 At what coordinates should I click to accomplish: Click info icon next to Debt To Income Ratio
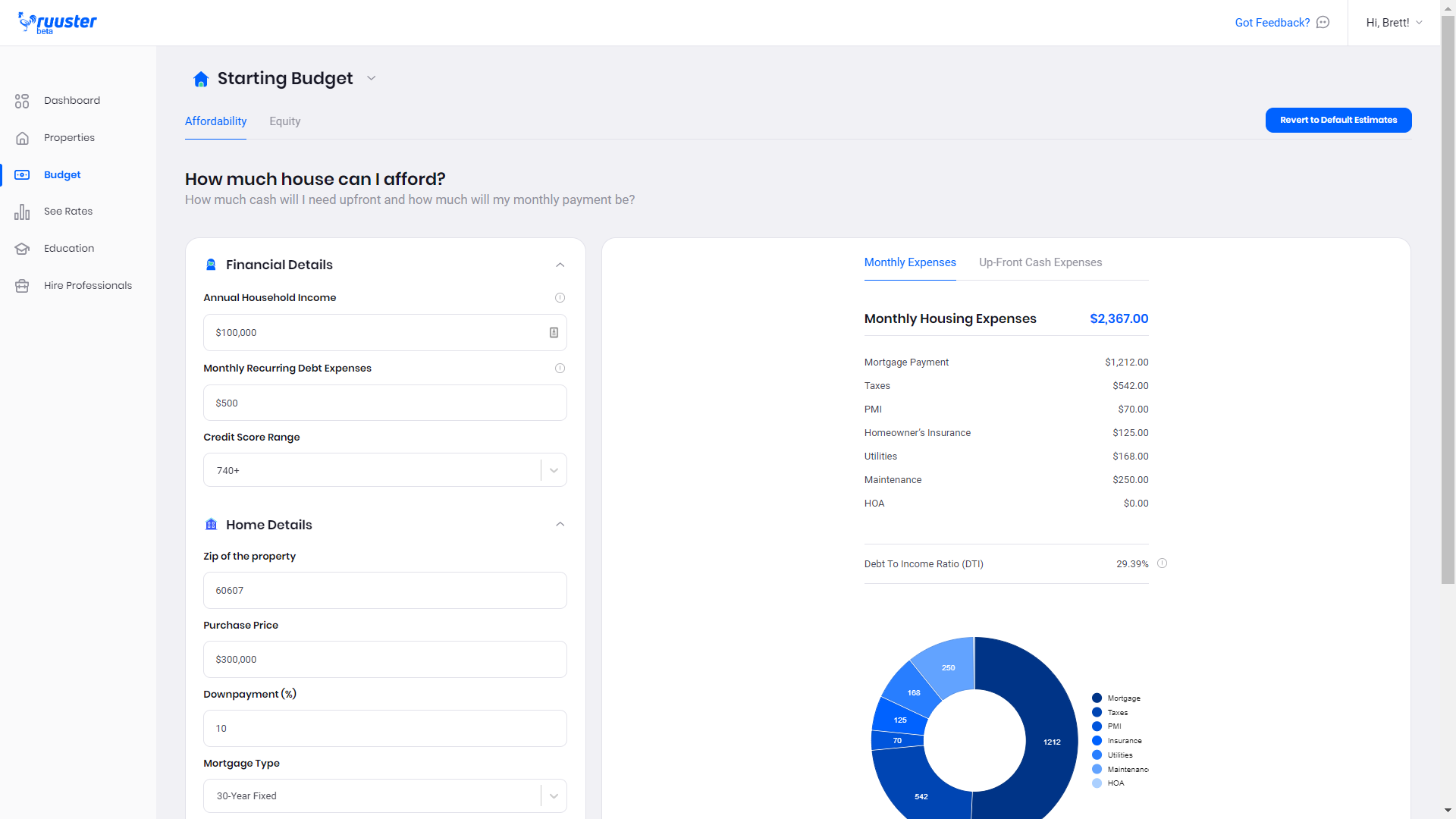1162,563
